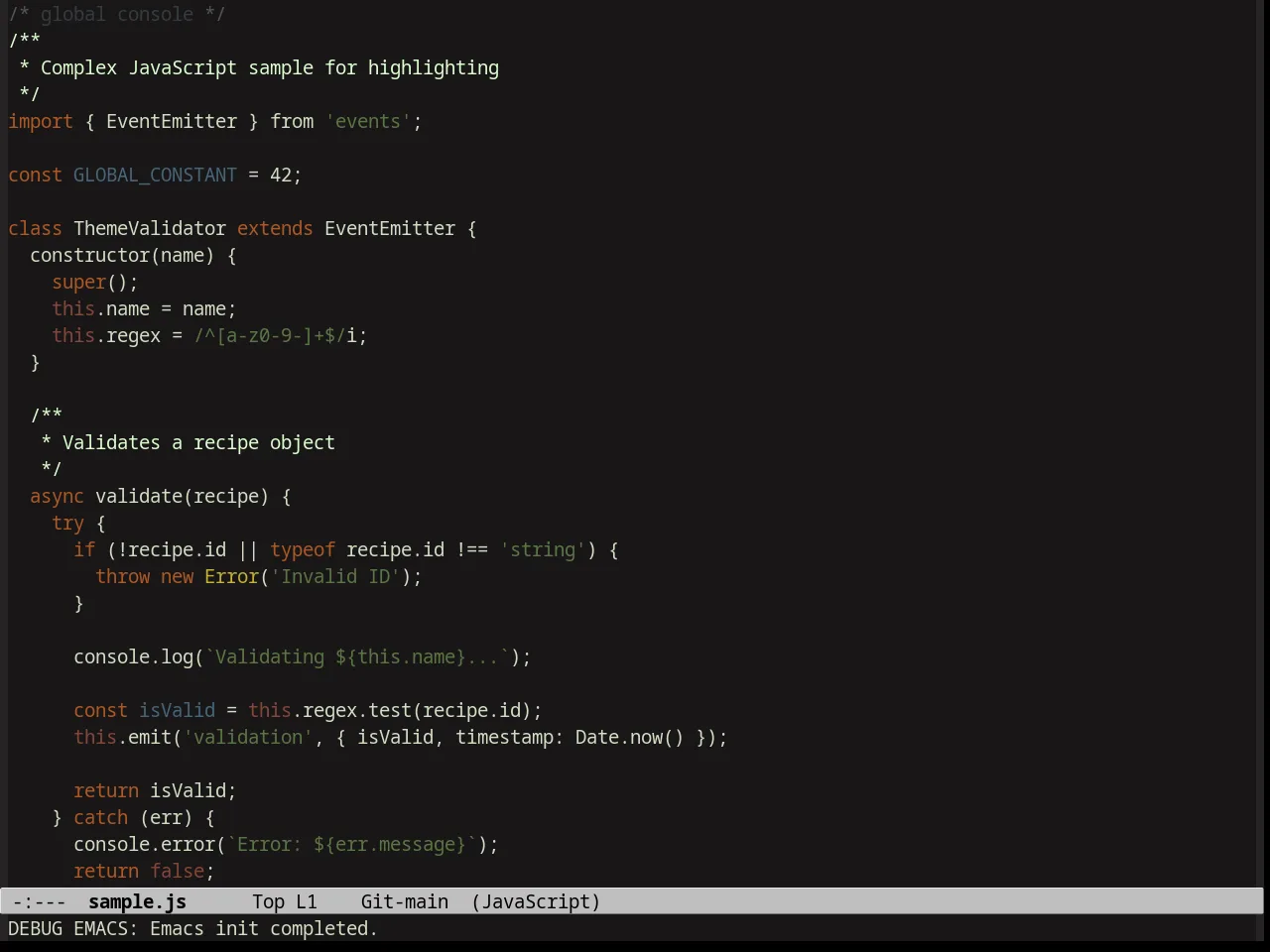The image size is (1270, 952).
Task: Click 'this.name = name;' line
Action: 144,308
